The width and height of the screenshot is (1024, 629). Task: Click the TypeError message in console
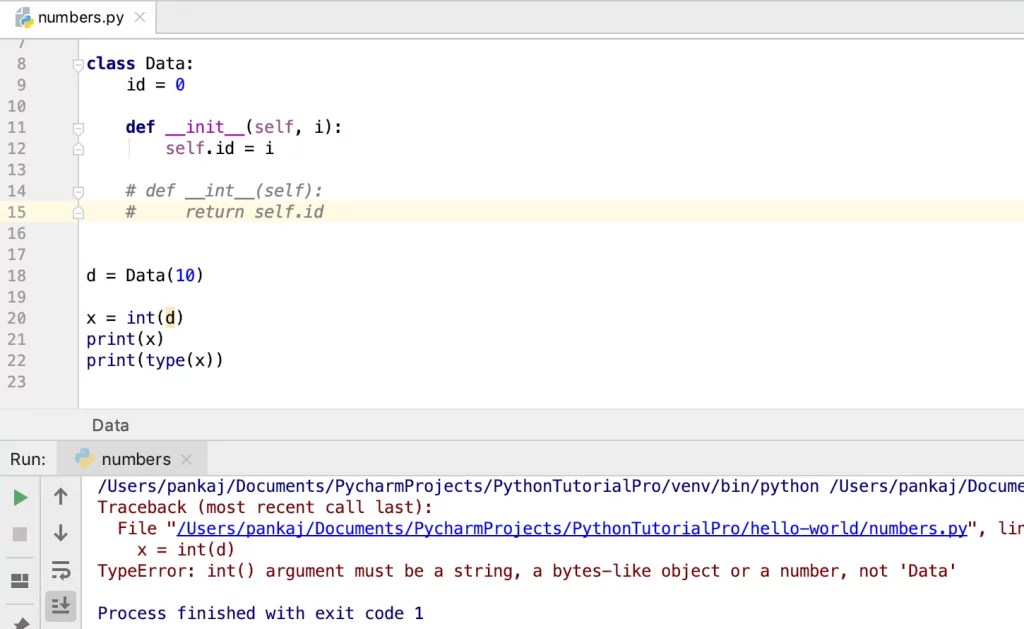pos(527,571)
